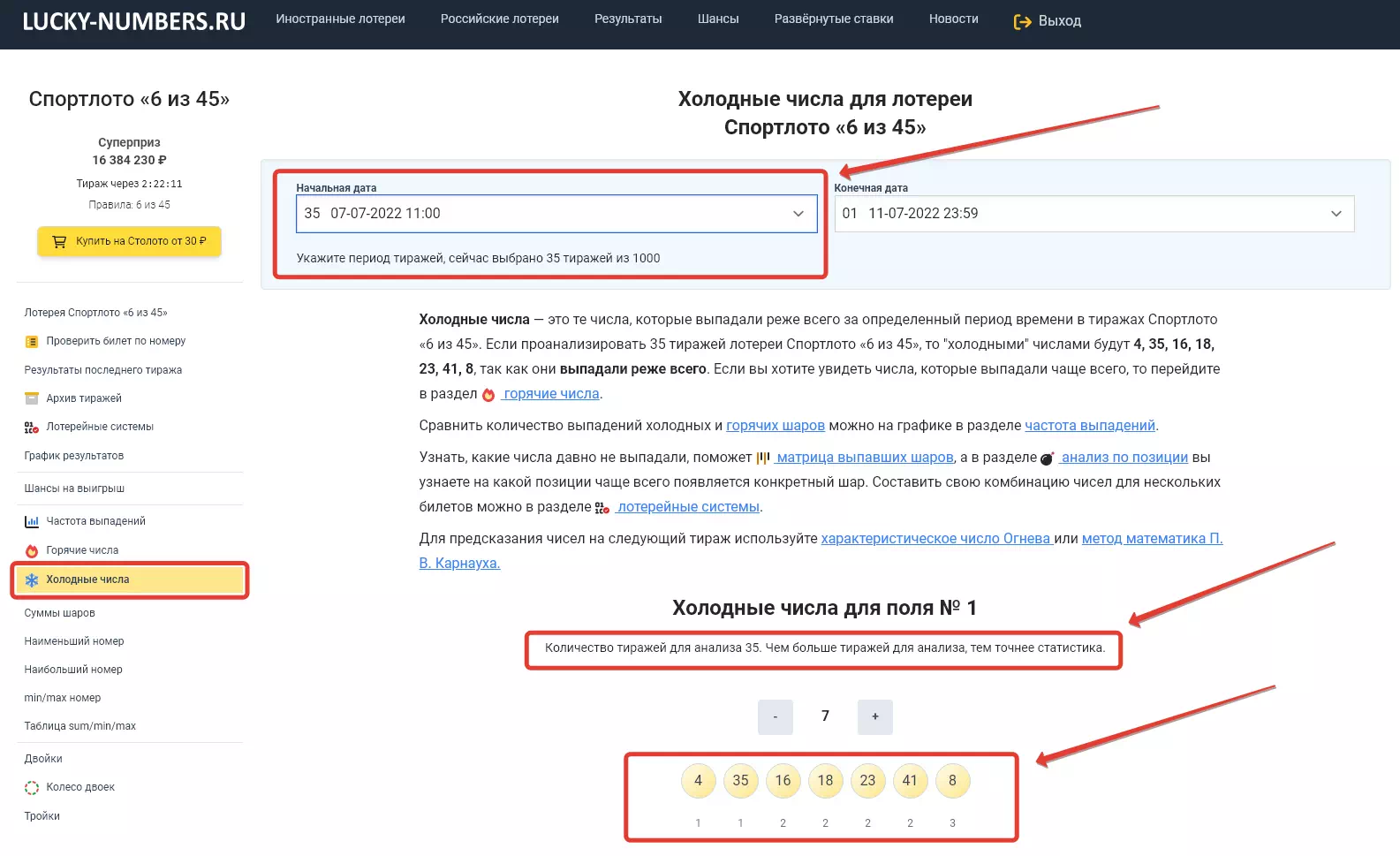Click cold number ball 23

coord(867,781)
